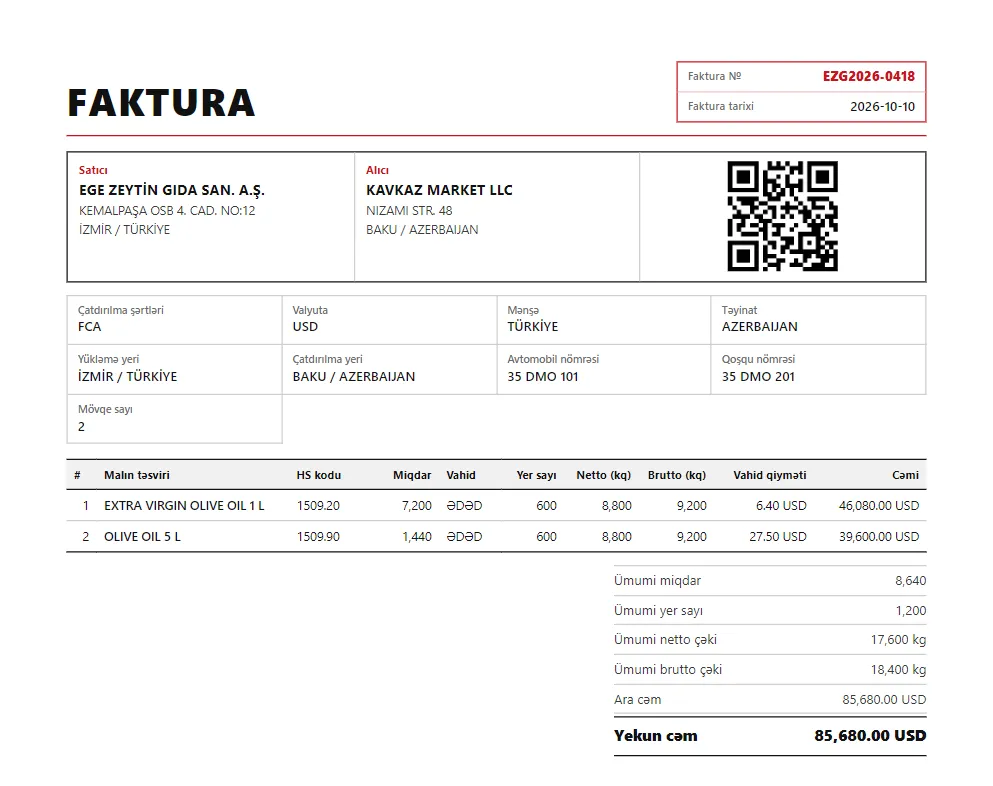
Task: Select seller name EGE ZEYTİN GIDA SAN. A.Ş.
Action: (172, 190)
